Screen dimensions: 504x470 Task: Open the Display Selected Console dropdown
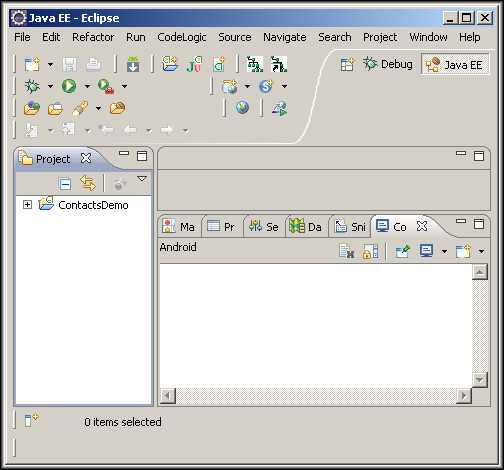pyautogui.click(x=444, y=251)
